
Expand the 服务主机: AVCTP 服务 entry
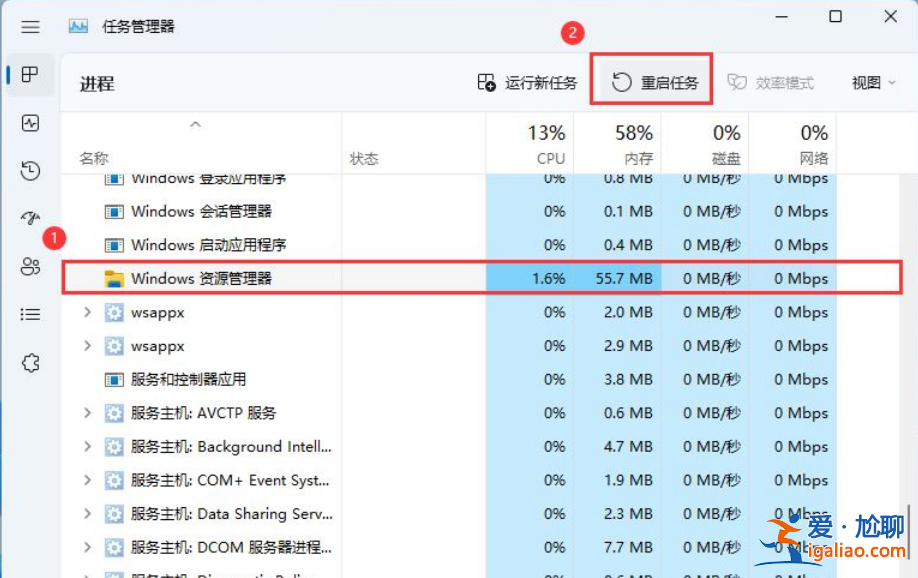[85, 413]
